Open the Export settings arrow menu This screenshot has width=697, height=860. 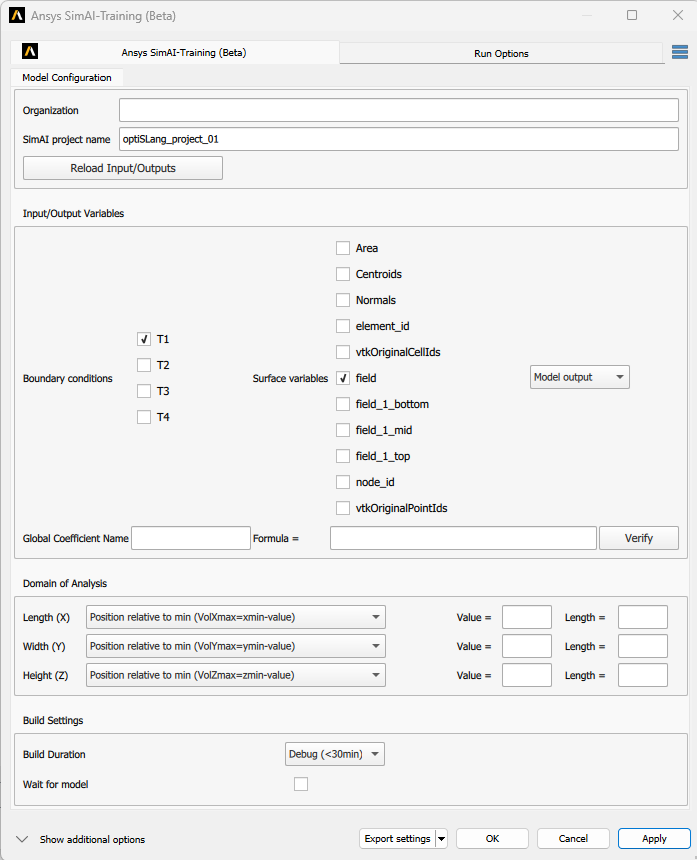(442, 839)
